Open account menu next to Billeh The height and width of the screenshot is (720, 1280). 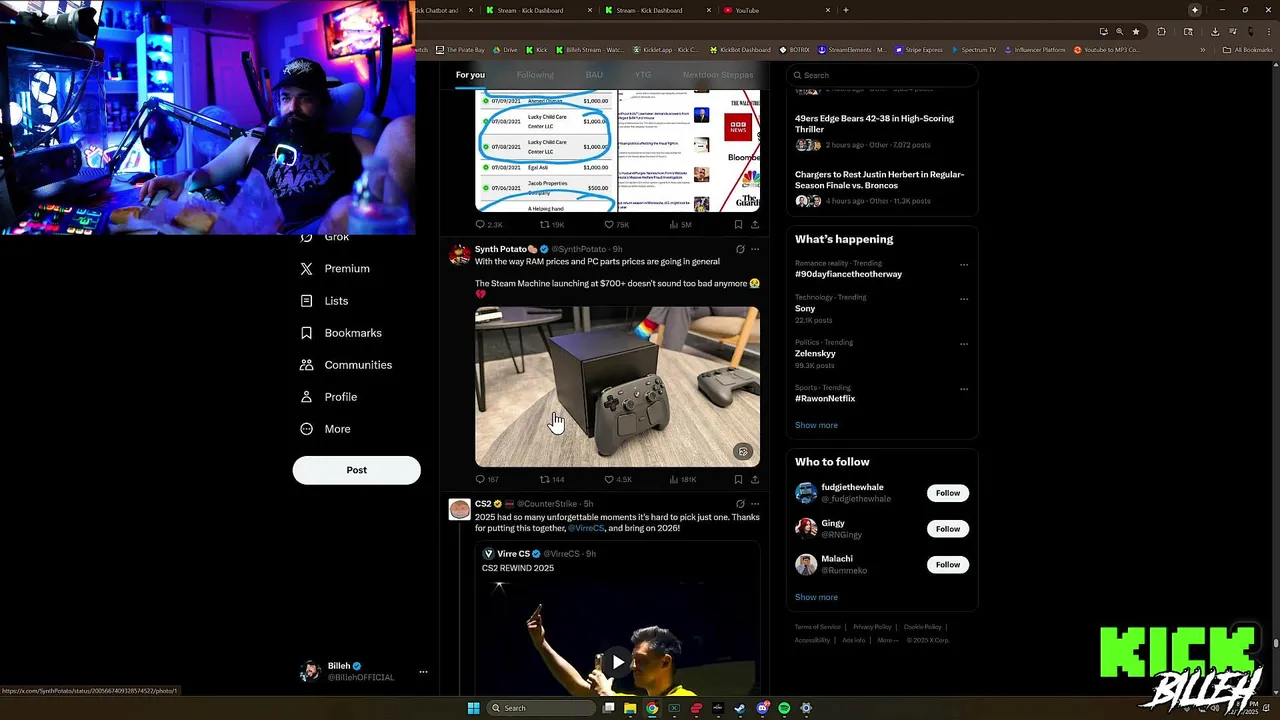click(423, 672)
